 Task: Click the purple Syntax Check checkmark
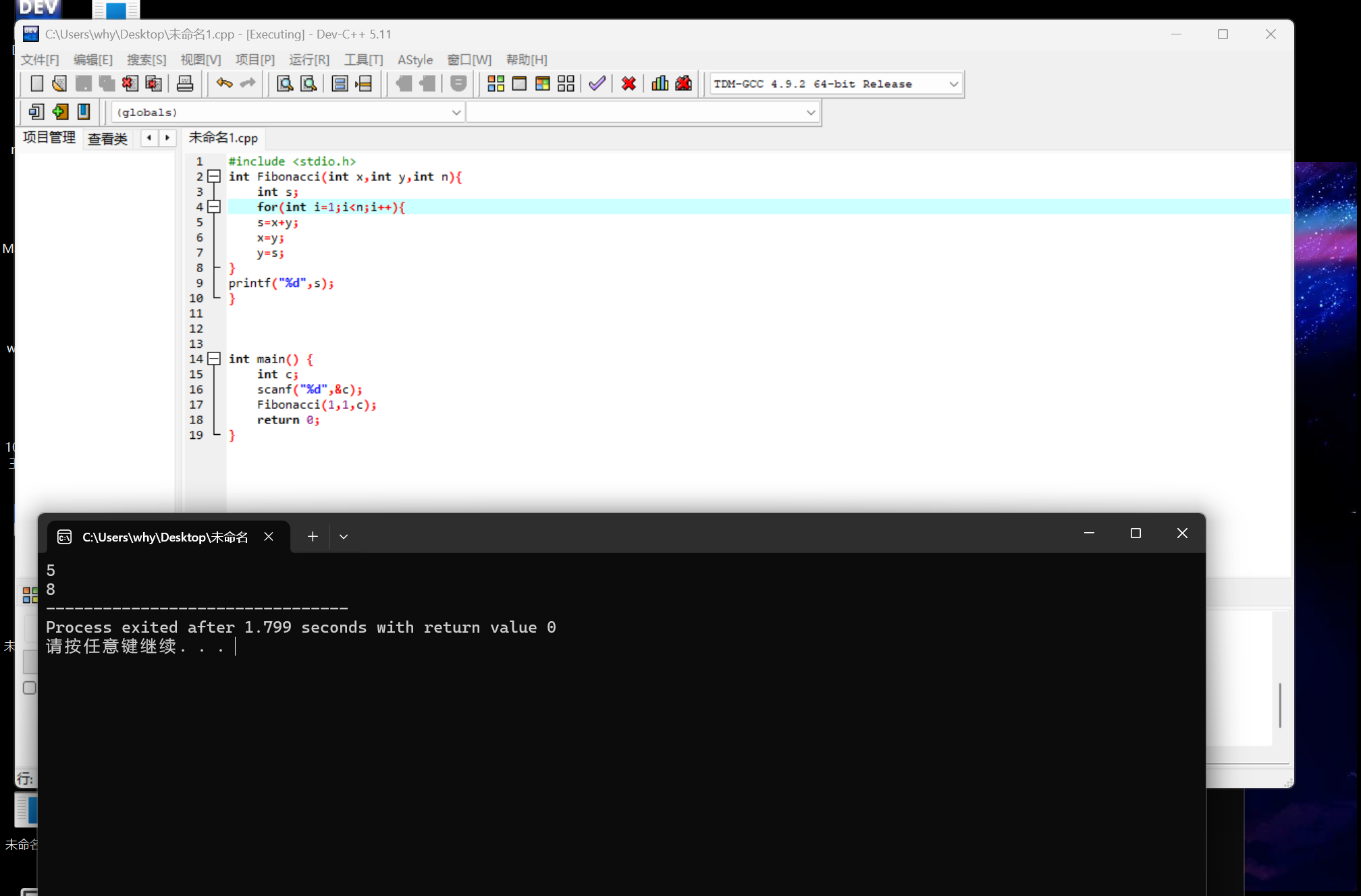coord(597,84)
